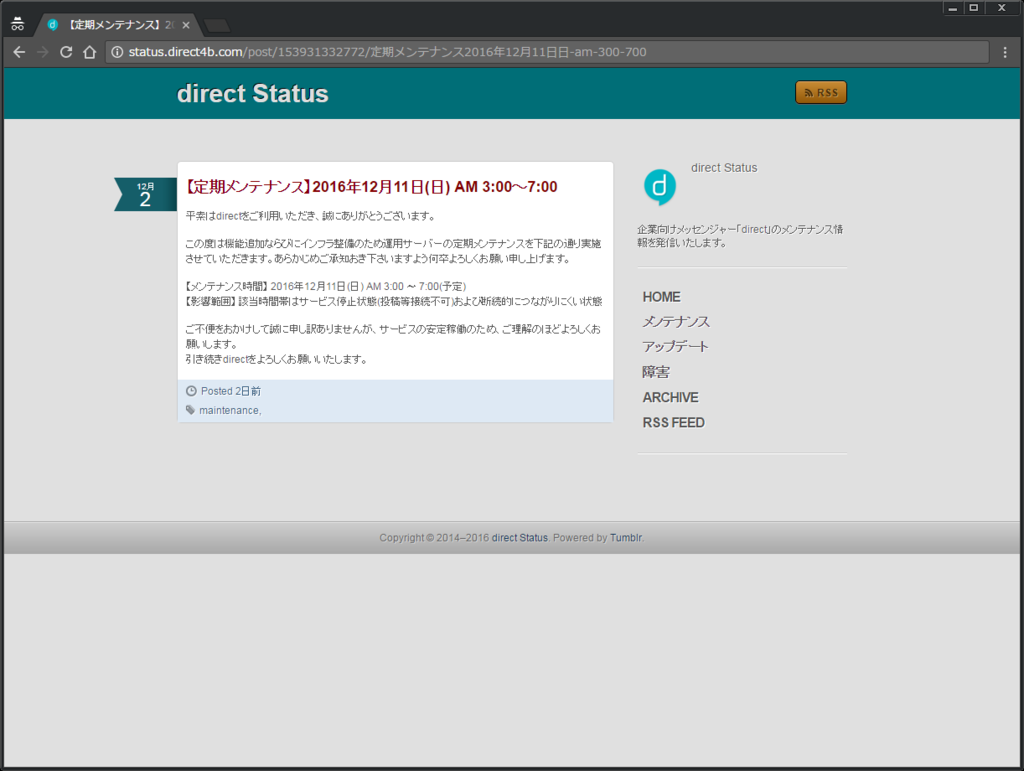
Task: Click the direct Status sidebar blog name
Action: point(724,168)
